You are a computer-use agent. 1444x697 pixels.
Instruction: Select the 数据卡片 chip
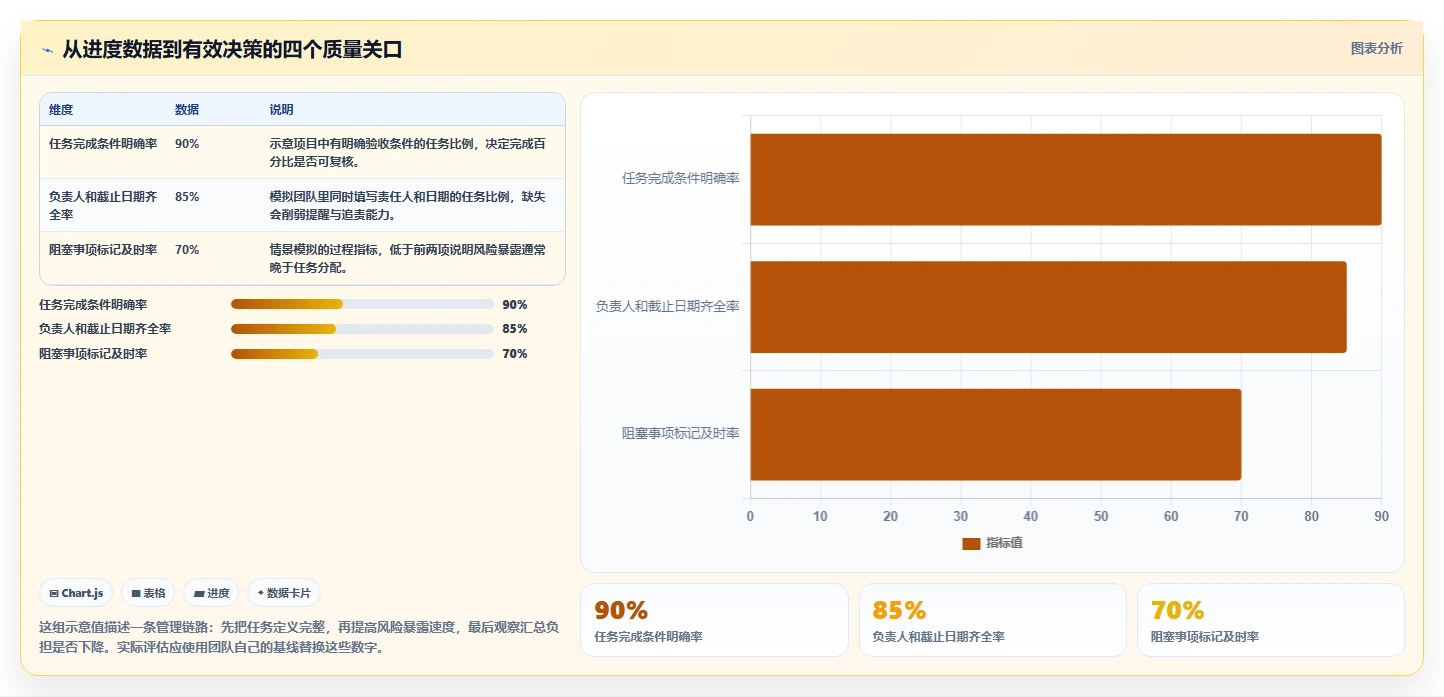[x=284, y=593]
